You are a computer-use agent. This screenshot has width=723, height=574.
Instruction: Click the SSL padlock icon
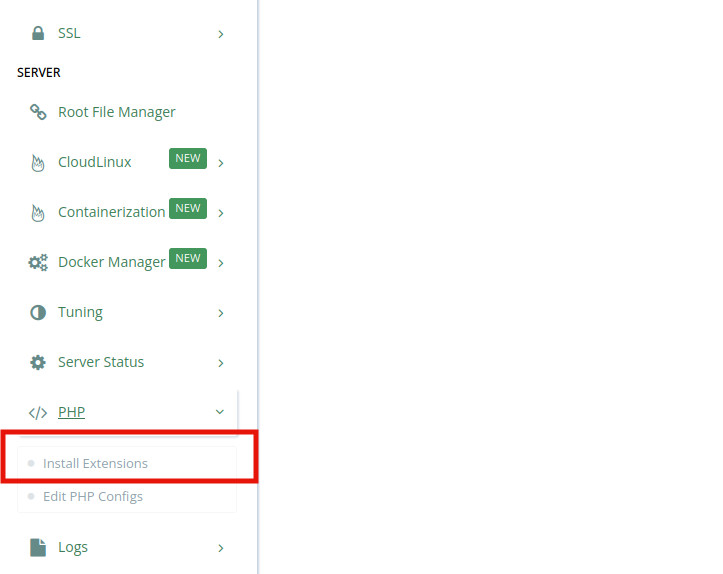tap(38, 33)
